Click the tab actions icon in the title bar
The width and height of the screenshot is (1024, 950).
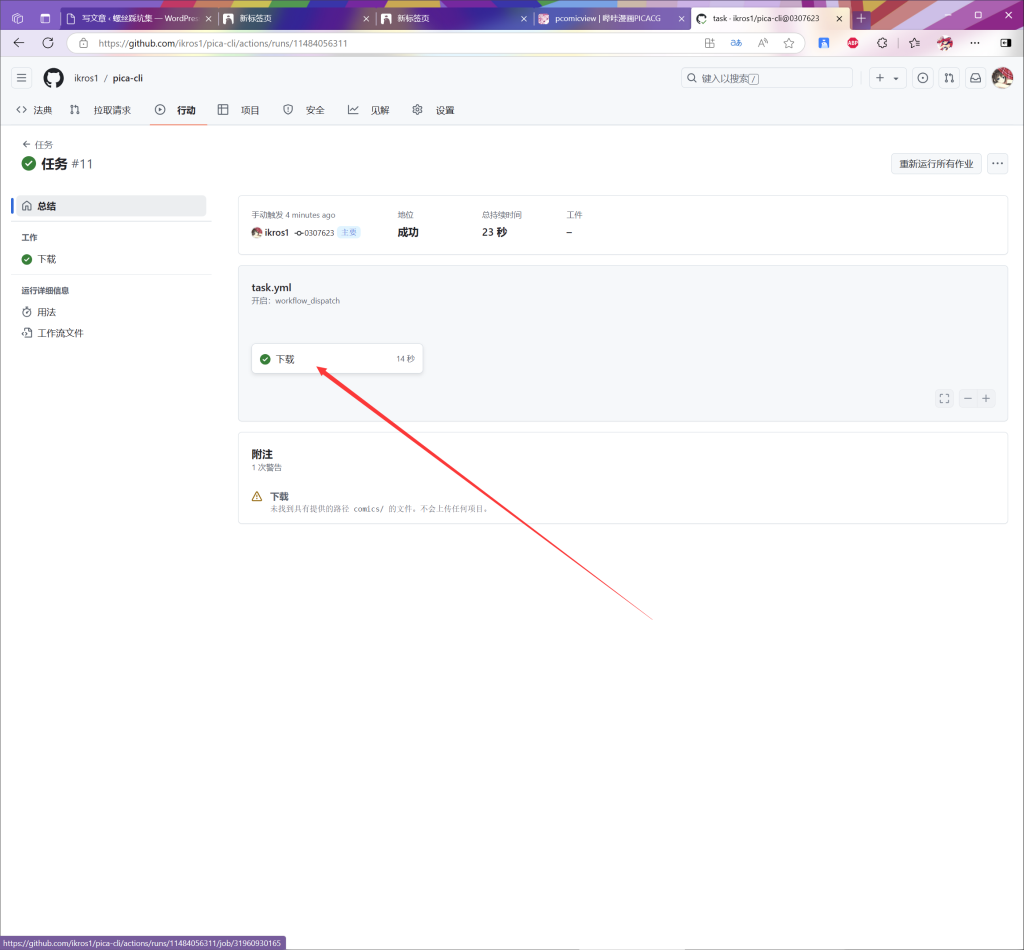(x=45, y=18)
